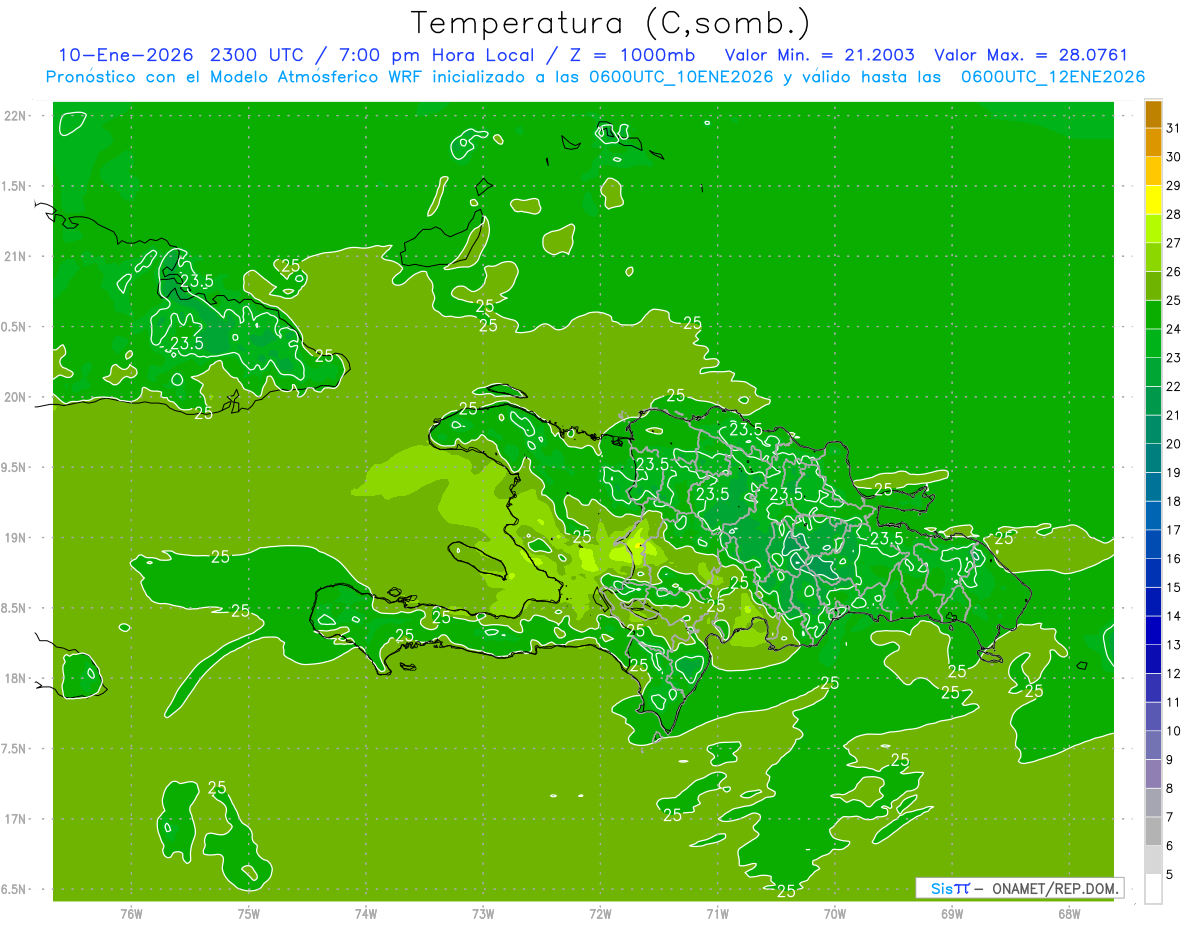Click the "21N" latitude label

[16, 257]
